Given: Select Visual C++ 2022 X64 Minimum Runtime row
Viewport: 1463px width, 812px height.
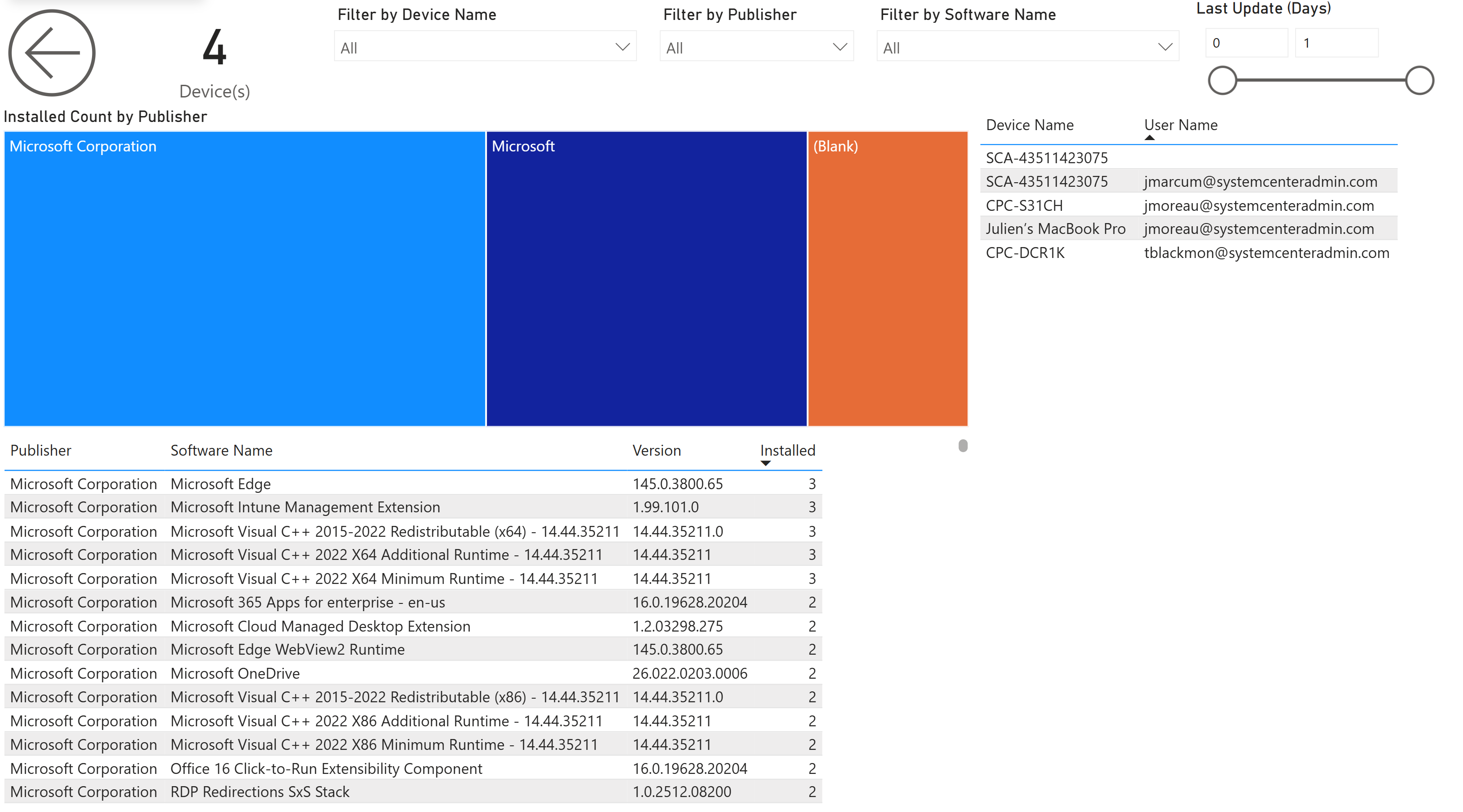Looking at the screenshot, I should click(x=413, y=579).
